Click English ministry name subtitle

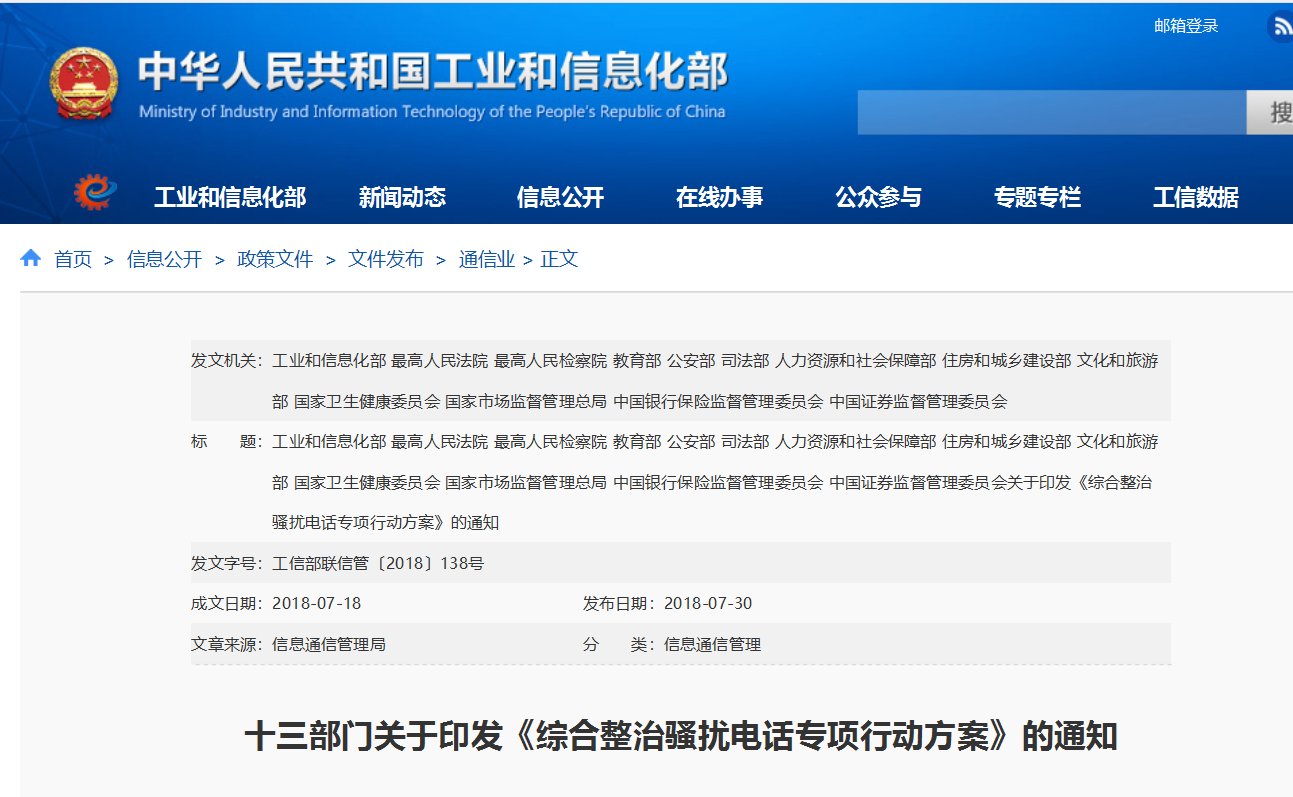click(432, 111)
